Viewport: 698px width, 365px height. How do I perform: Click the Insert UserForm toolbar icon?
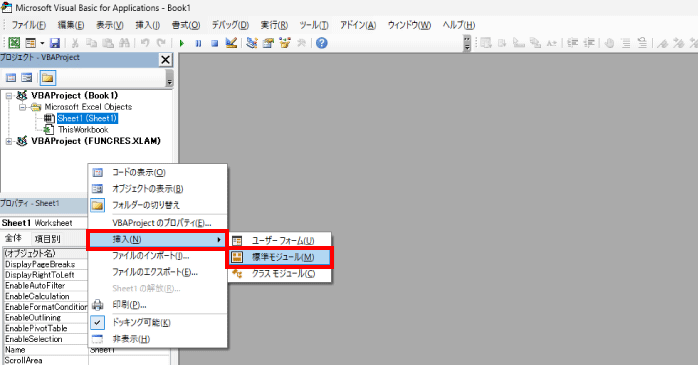(30, 43)
